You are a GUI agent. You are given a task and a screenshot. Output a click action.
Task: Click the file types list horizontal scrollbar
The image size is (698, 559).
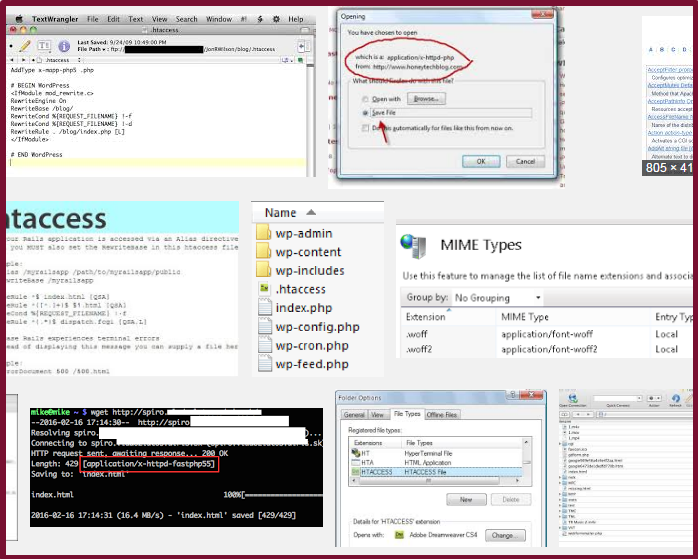coord(436,481)
